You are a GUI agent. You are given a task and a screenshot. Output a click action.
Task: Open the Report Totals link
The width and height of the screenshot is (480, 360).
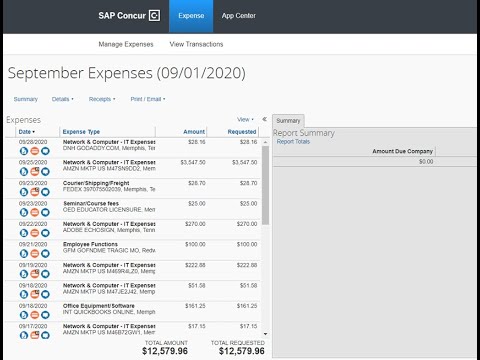point(293,142)
